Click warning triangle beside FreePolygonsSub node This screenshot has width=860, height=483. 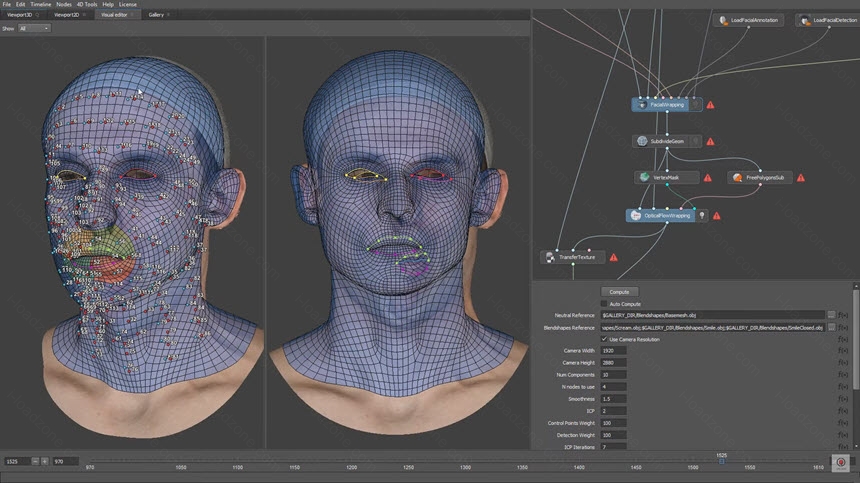801,178
